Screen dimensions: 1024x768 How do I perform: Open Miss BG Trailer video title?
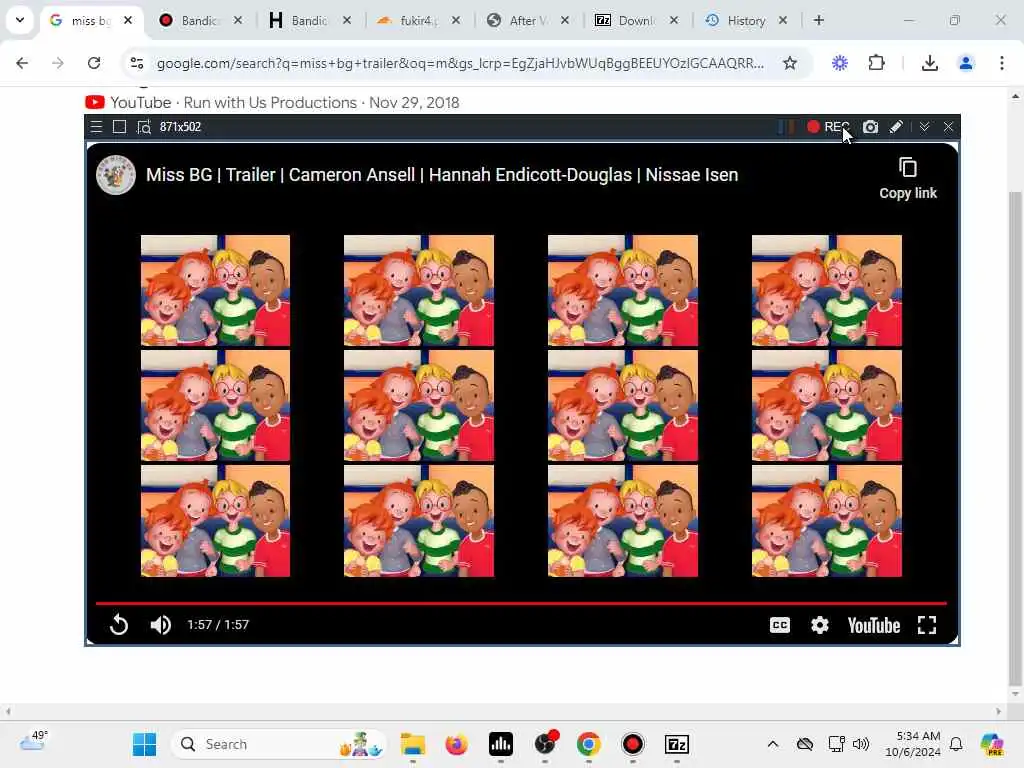(442, 175)
